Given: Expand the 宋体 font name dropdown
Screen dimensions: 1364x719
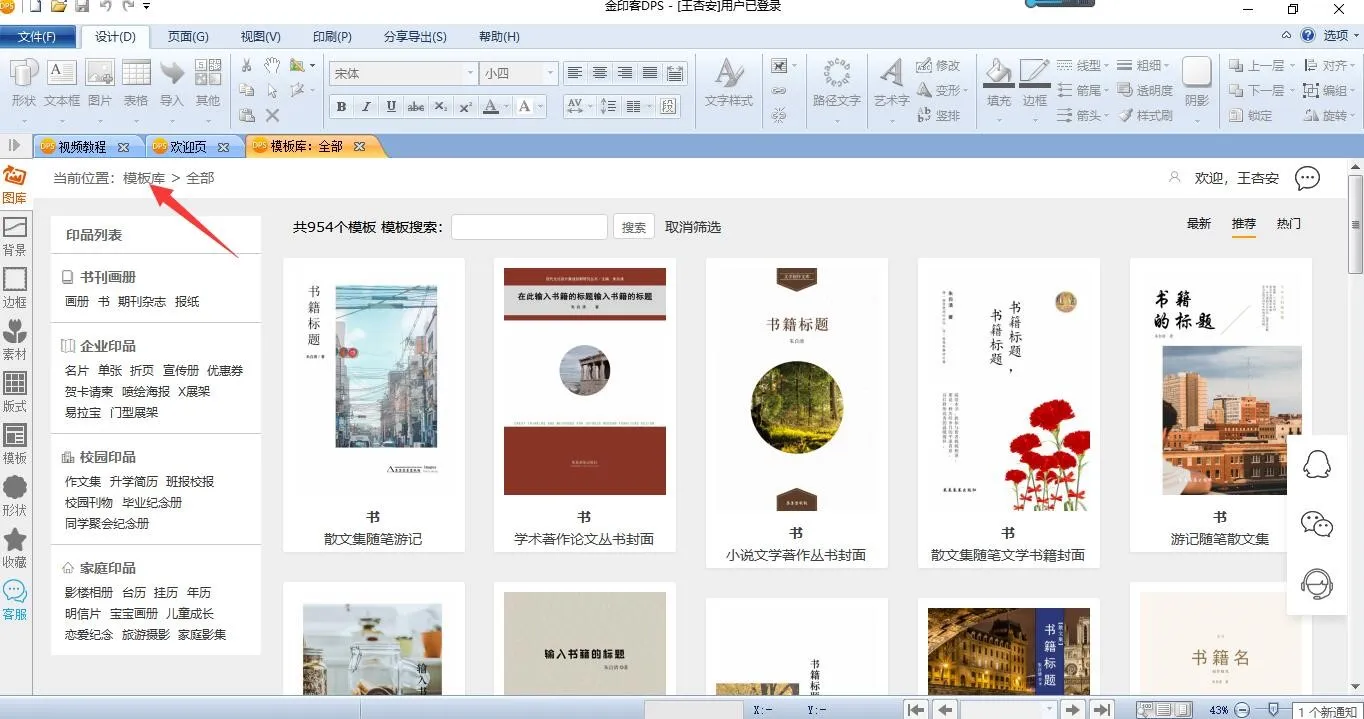Looking at the screenshot, I should [x=470, y=74].
